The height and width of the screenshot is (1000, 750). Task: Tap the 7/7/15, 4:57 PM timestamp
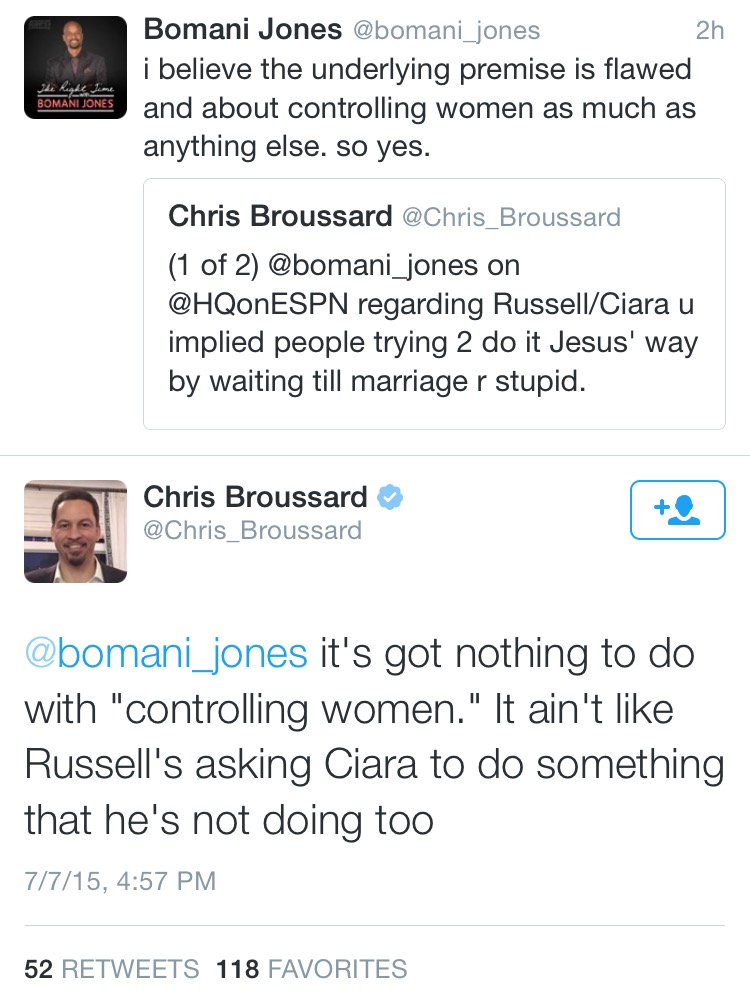pyautogui.click(x=120, y=880)
